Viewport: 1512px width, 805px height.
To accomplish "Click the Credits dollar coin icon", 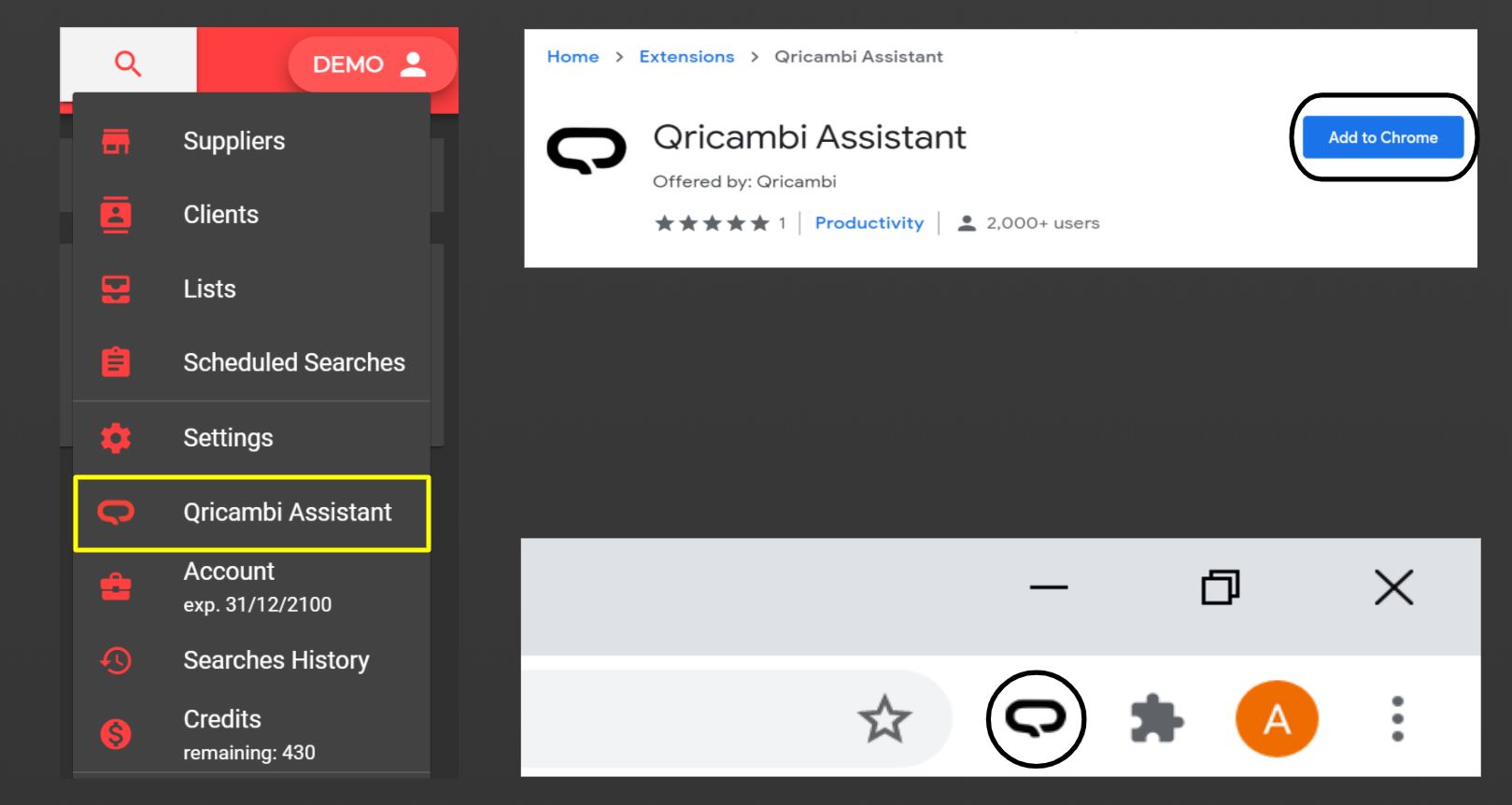I will [x=116, y=734].
